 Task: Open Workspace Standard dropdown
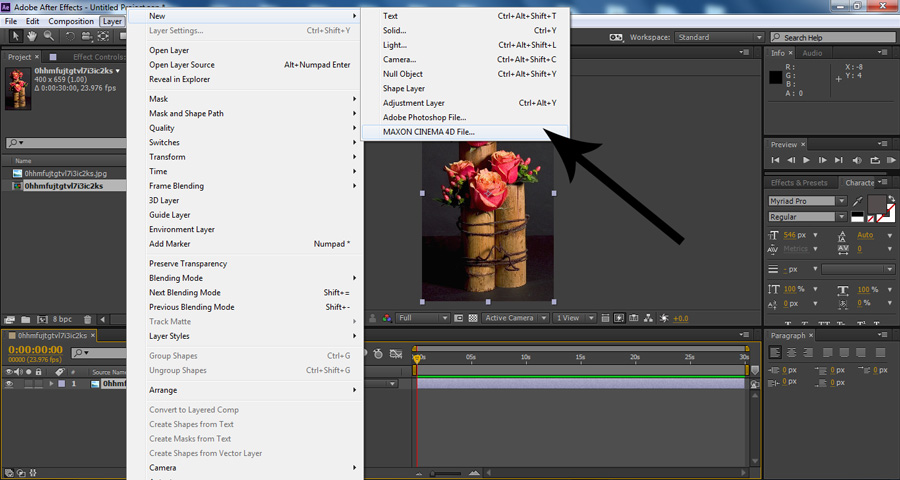[719, 37]
